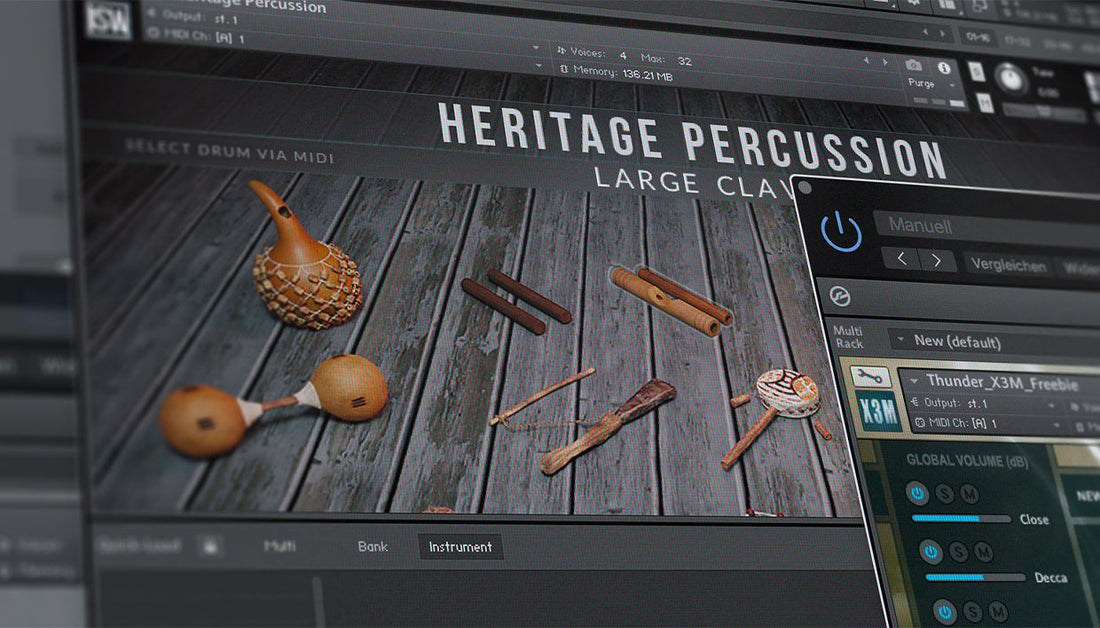Click the Tune knob in Heritage Percussion

tap(1011, 79)
